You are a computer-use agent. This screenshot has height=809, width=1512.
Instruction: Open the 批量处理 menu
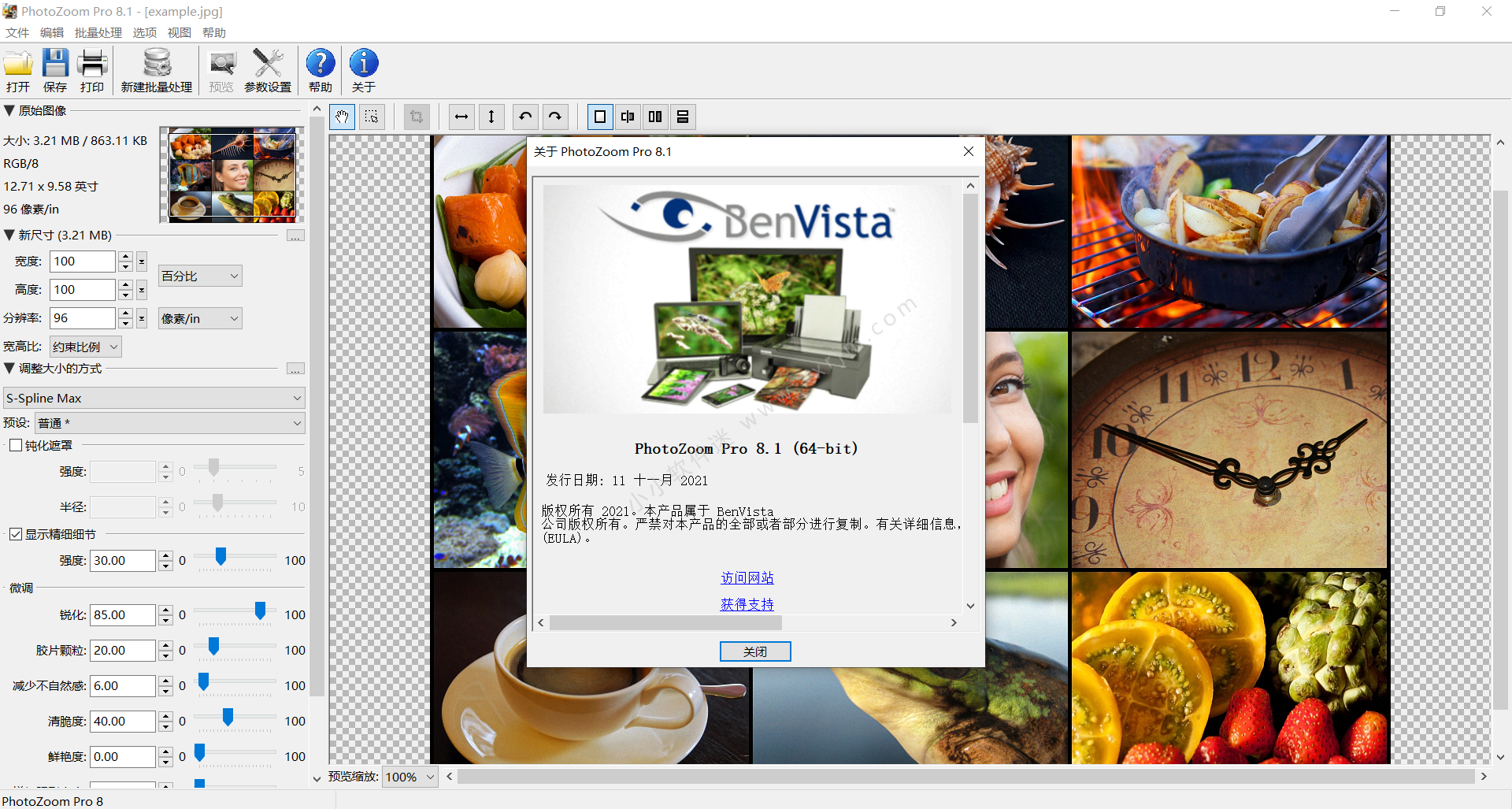pyautogui.click(x=98, y=32)
